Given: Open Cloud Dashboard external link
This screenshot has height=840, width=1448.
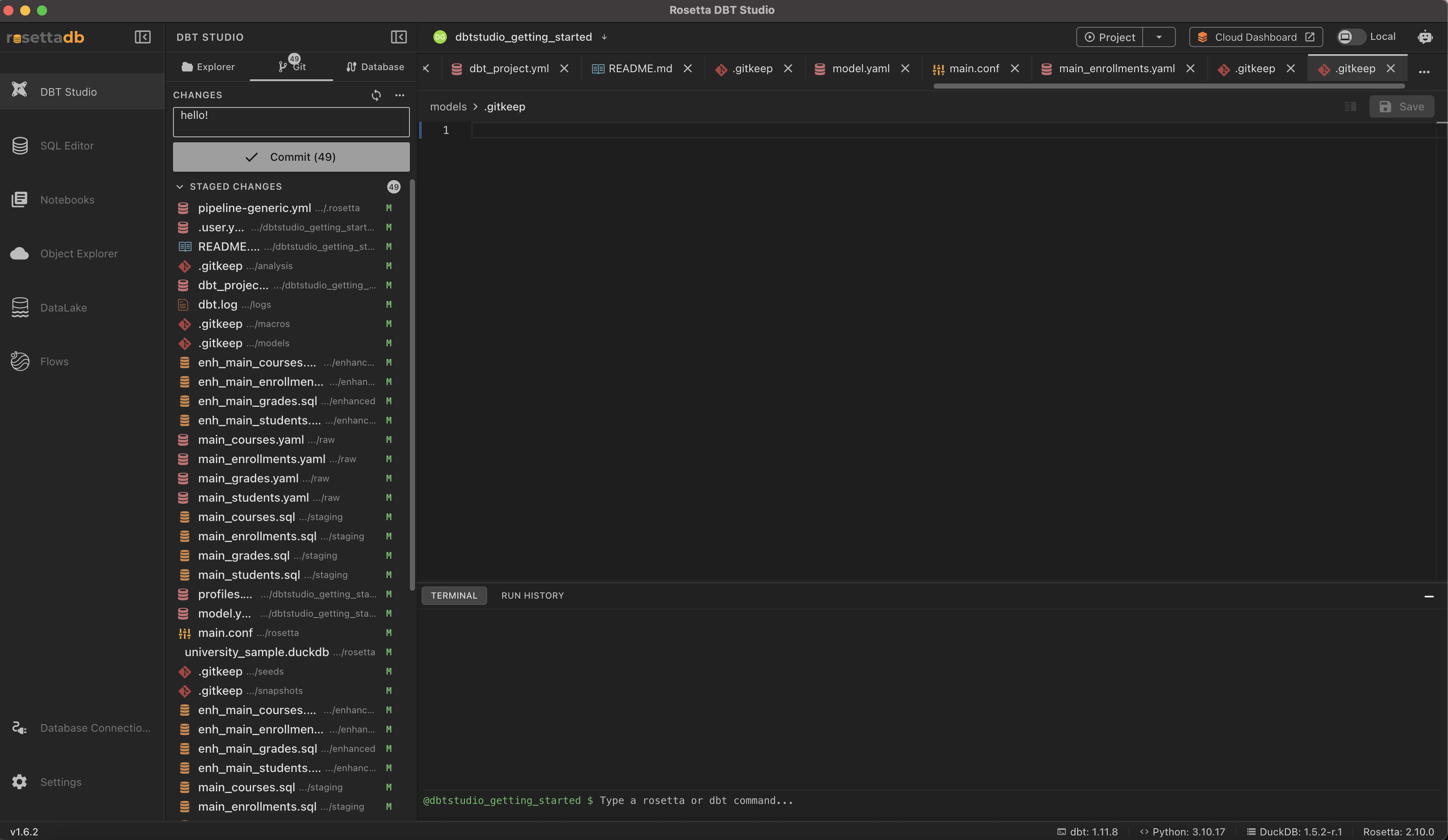Looking at the screenshot, I should point(1256,37).
